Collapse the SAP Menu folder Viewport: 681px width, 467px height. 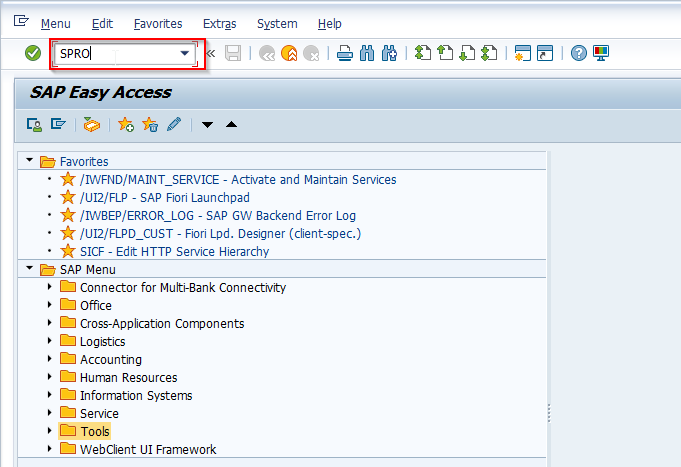pyautogui.click(x=30, y=268)
